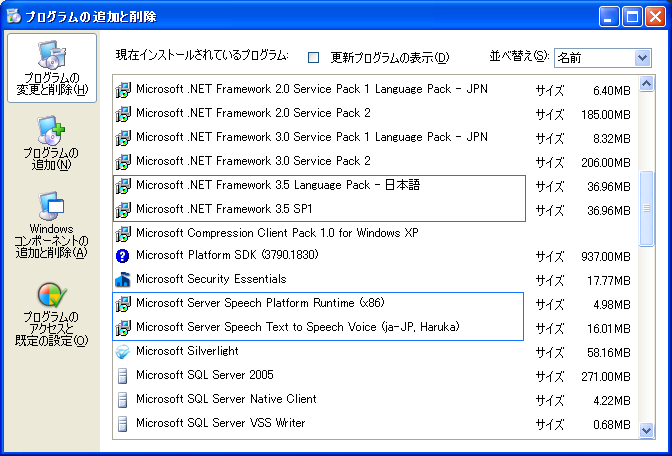
Task: Click the .NET Framework 3.5 SP1 icon
Action: pos(123,210)
